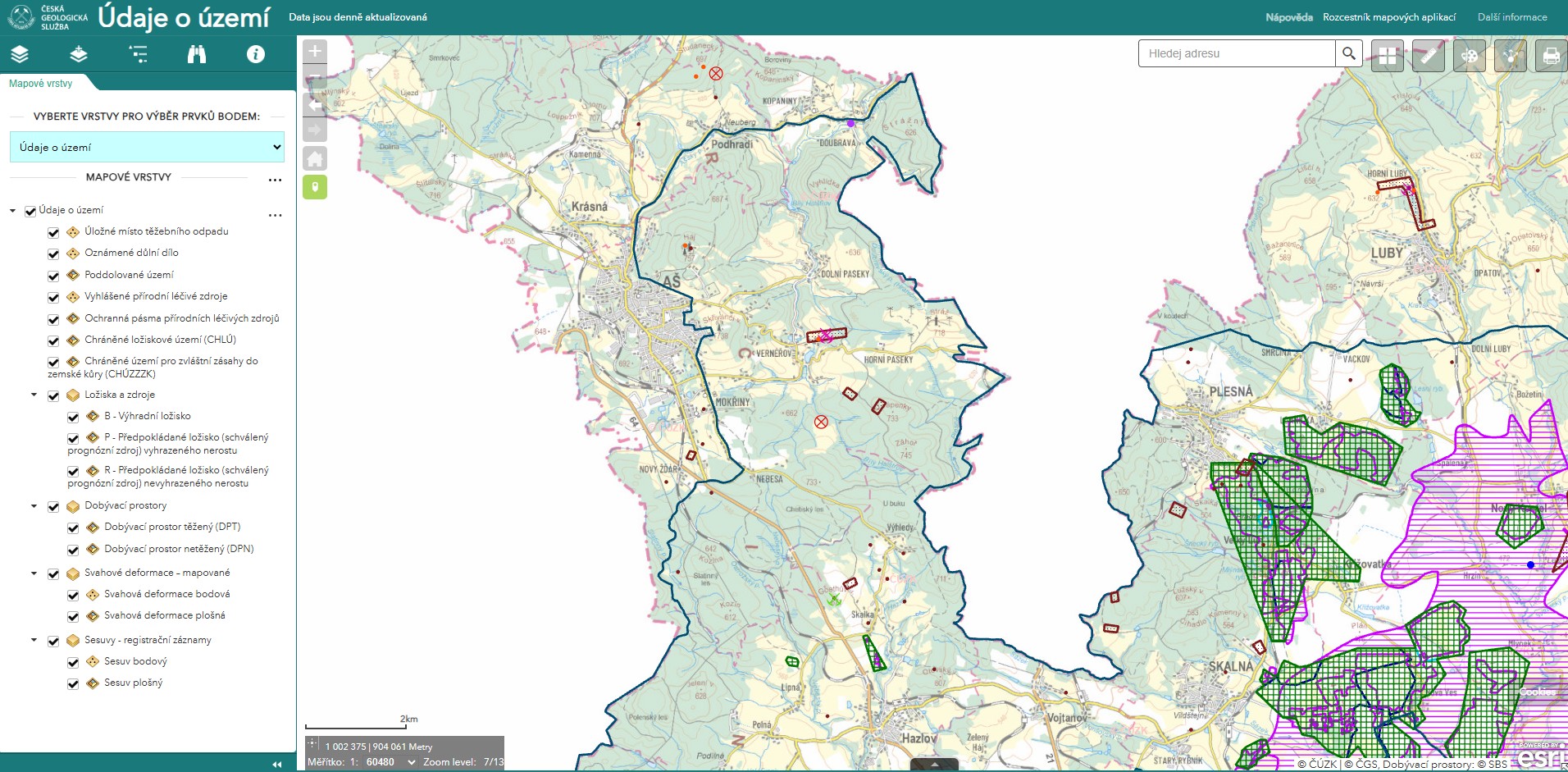Collapse the Ložiska a zdroje group
This screenshot has width=1568, height=772.
(x=34, y=395)
